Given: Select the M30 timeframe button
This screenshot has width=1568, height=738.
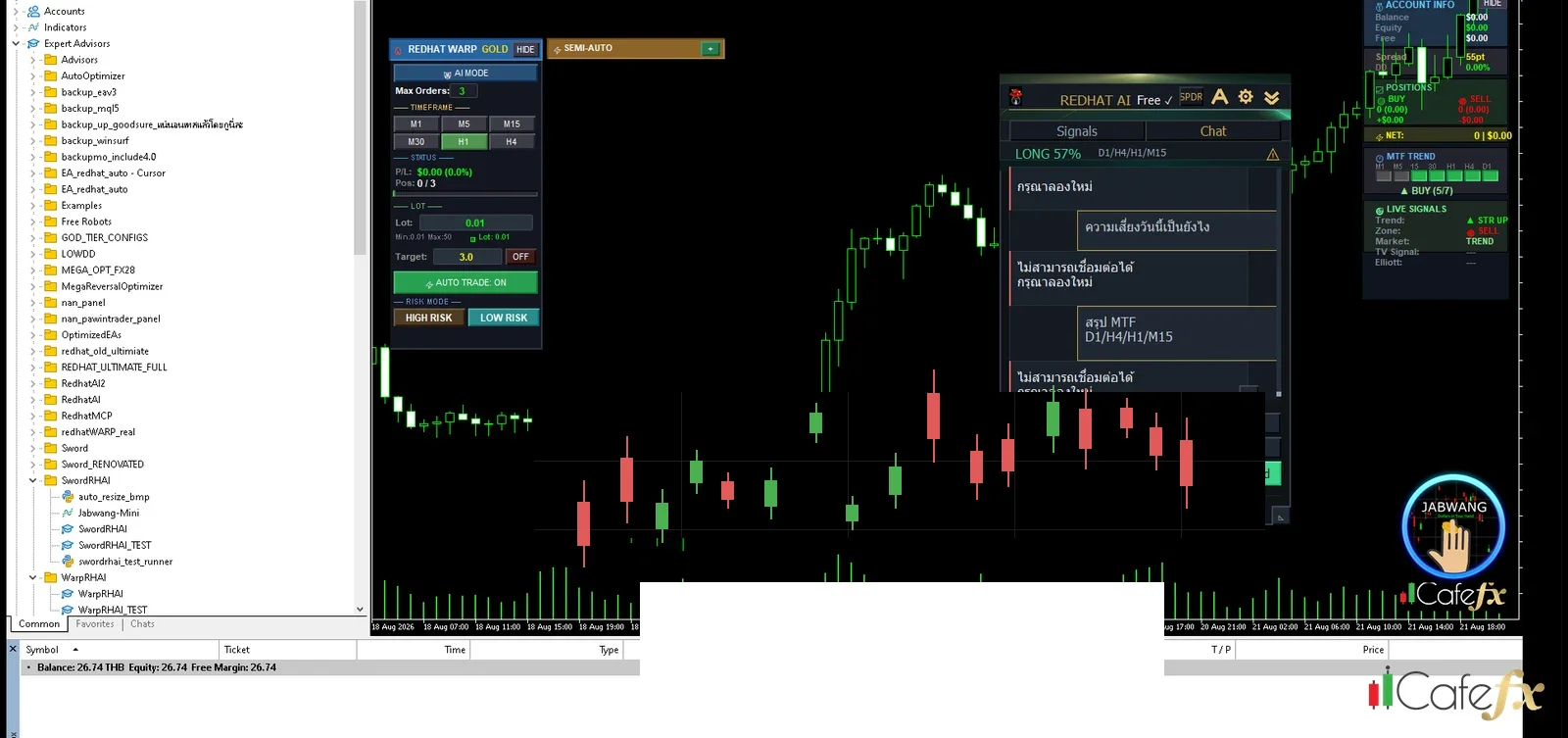Looking at the screenshot, I should (x=416, y=142).
